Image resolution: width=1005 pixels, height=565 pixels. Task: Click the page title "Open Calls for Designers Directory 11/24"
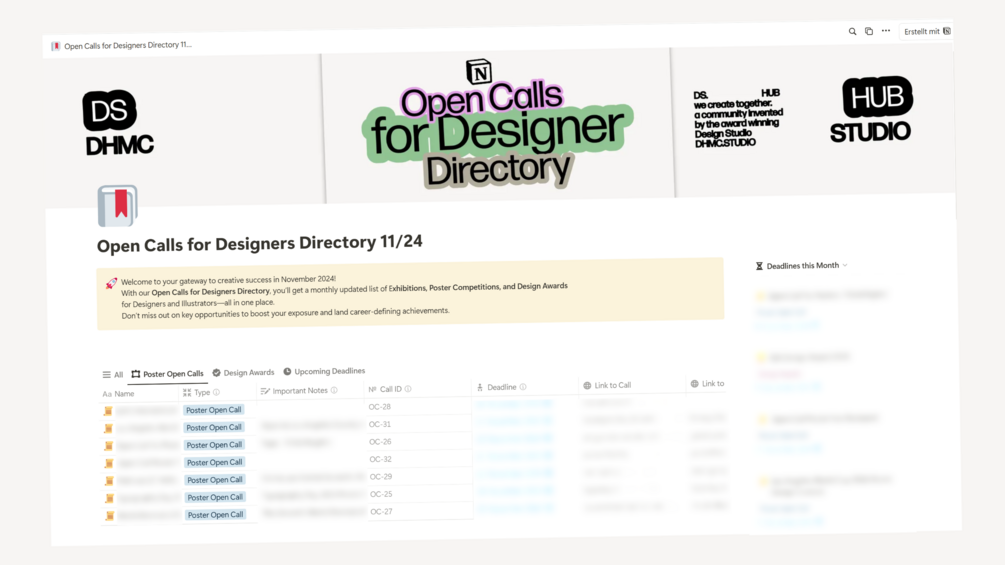point(260,243)
